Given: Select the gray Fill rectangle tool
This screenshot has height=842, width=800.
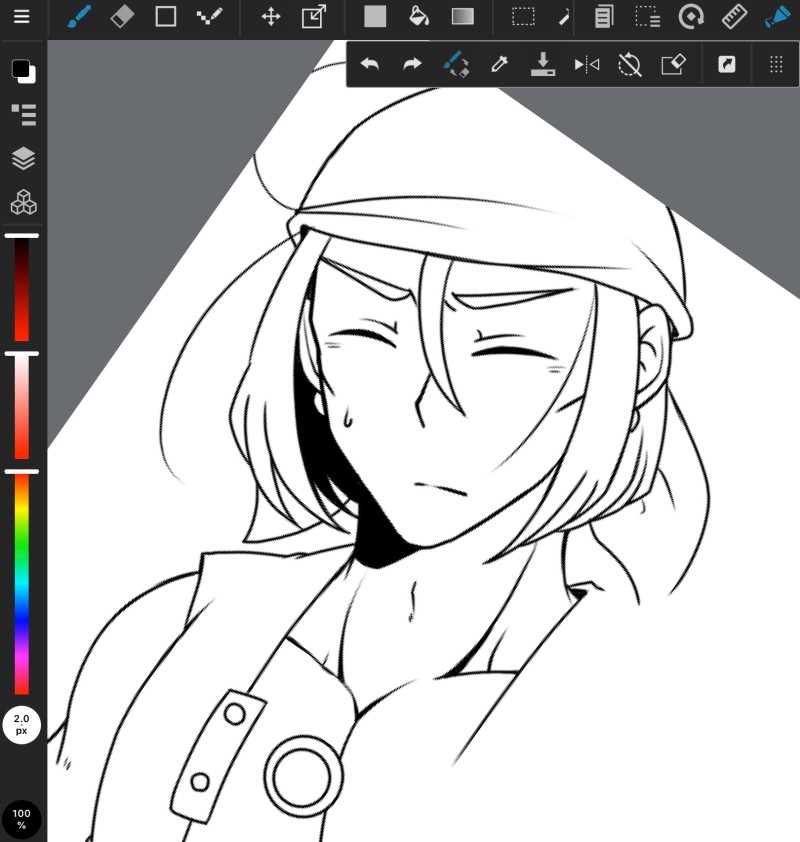Looking at the screenshot, I should [x=375, y=16].
